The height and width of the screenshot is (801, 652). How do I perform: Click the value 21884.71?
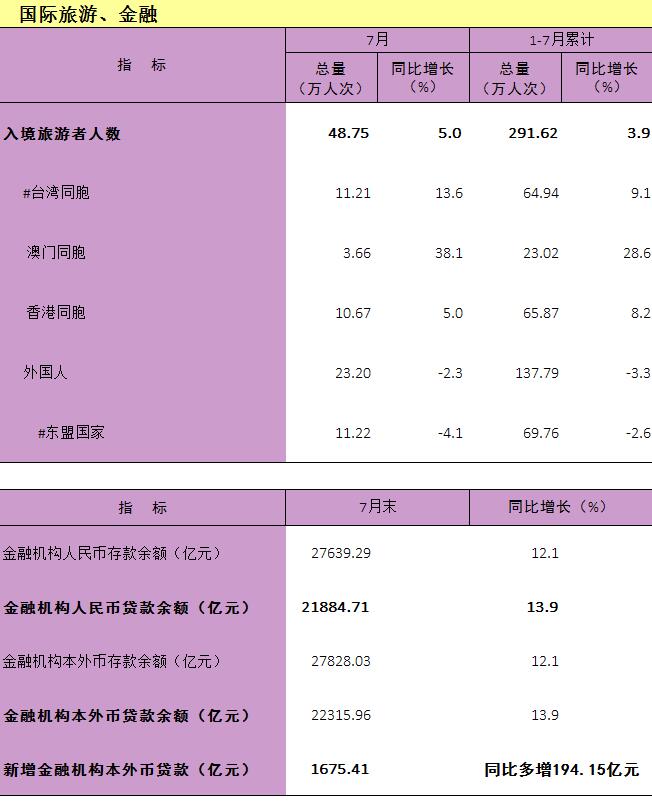click(x=335, y=607)
